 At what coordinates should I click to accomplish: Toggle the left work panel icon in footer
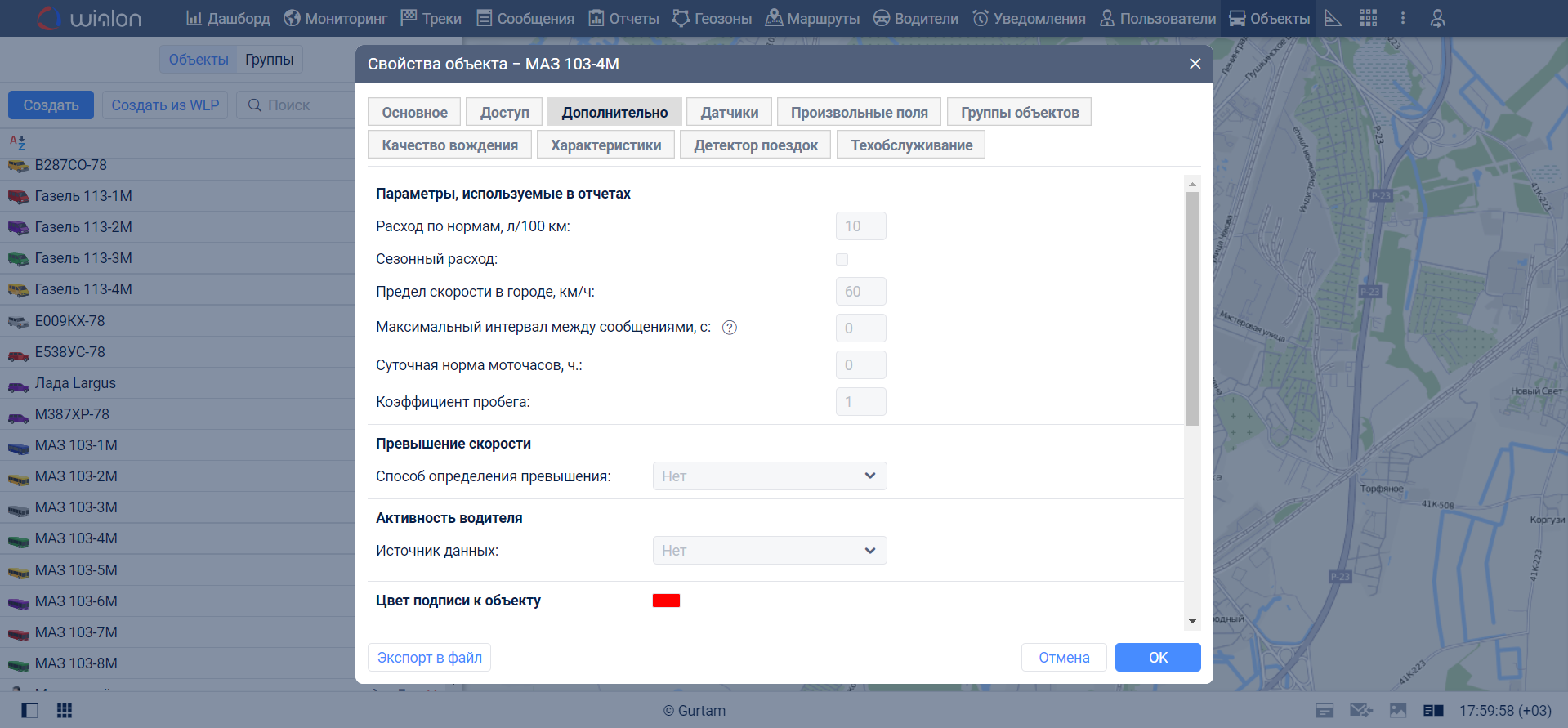(x=29, y=710)
